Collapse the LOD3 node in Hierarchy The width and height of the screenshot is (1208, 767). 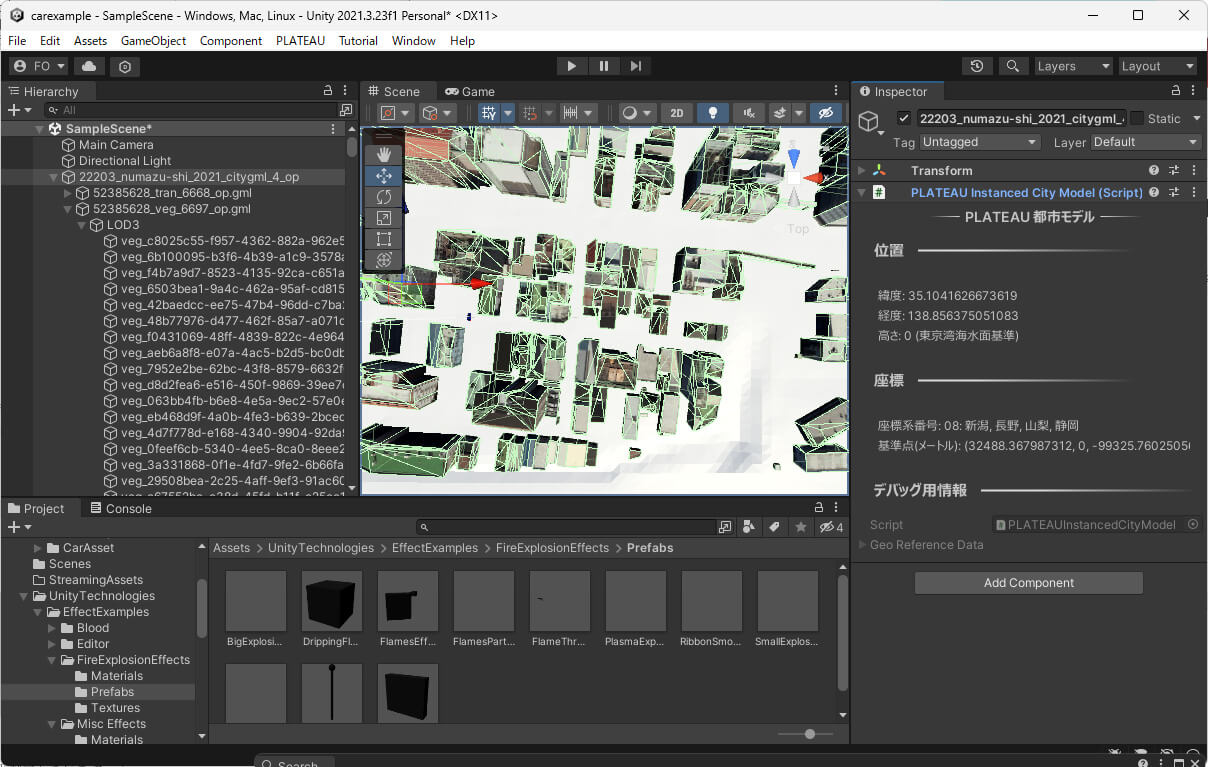(x=83, y=225)
